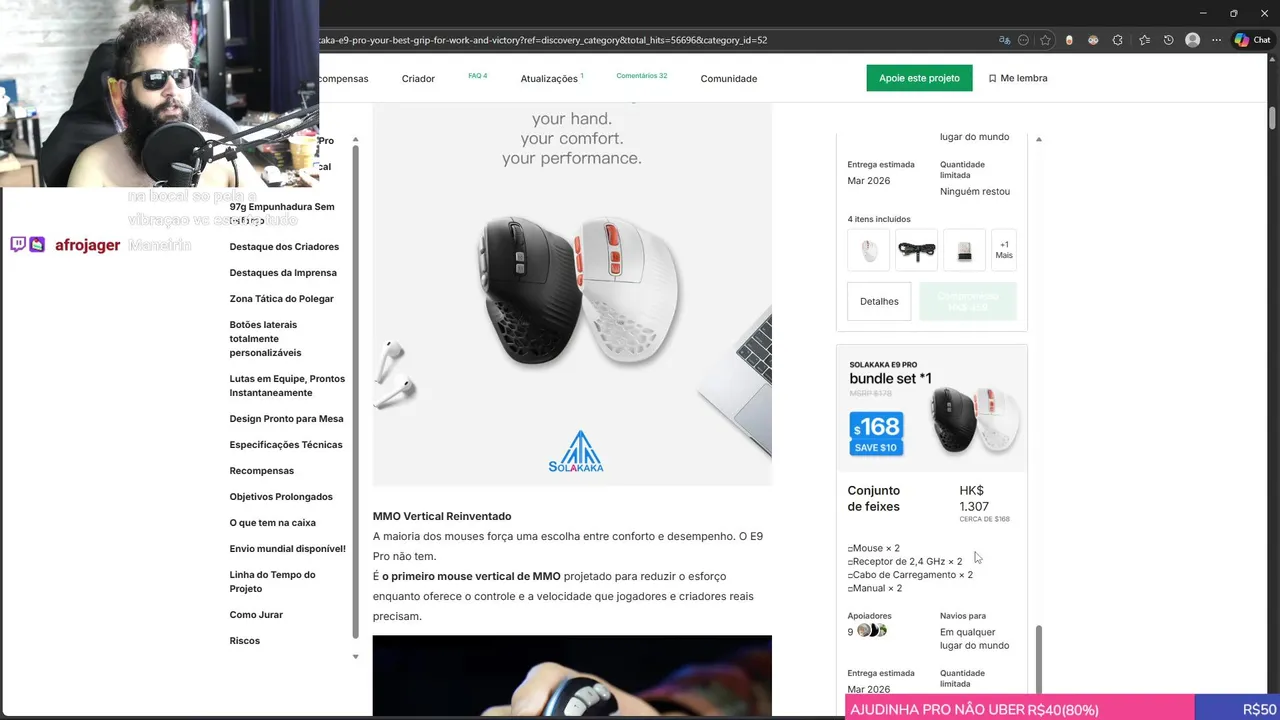Screen dimensions: 1280x720
Task: Add this page to favorites with star icon
Action: [1045, 40]
